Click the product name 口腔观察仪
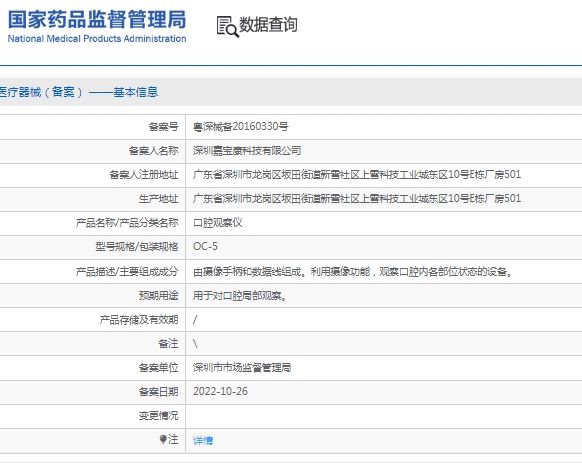The width and height of the screenshot is (582, 463). point(218,222)
